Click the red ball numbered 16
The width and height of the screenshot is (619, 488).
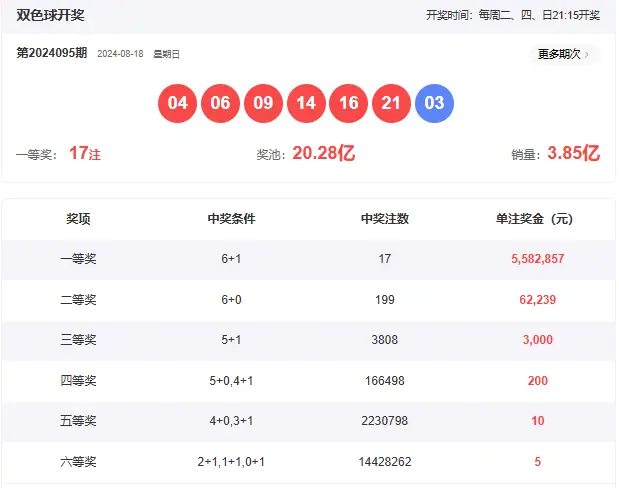[349, 103]
